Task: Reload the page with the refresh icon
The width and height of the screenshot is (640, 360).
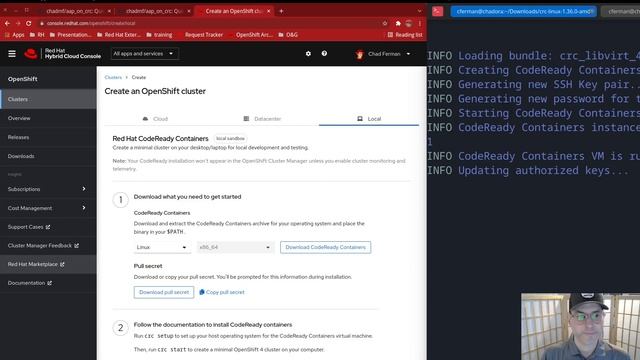Action: coord(29,23)
